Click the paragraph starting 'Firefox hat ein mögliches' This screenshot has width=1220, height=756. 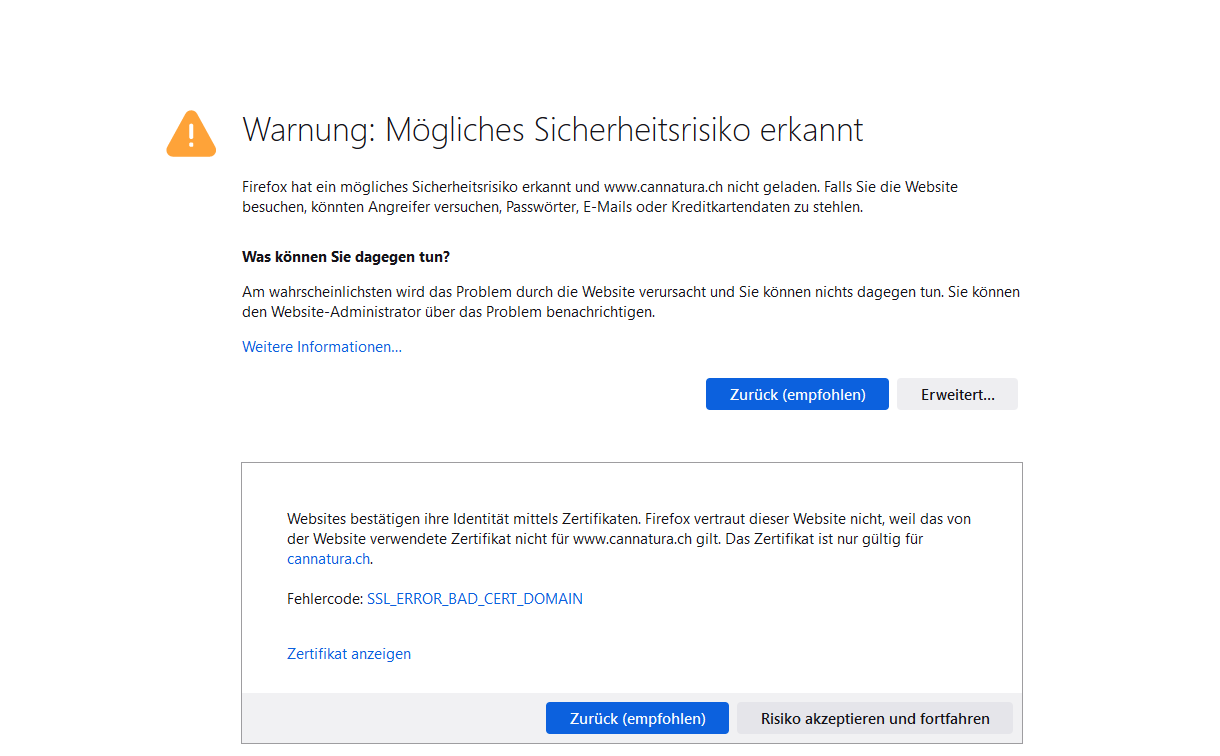tap(600, 197)
